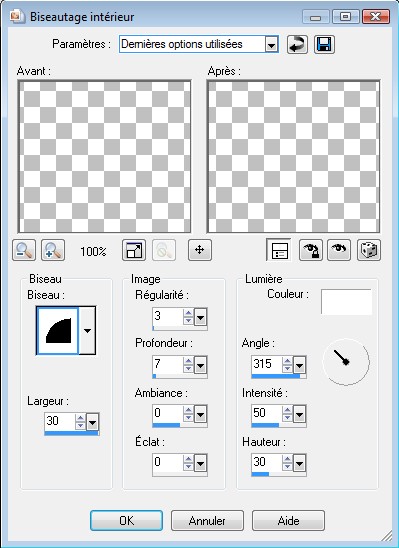The height and width of the screenshot is (548, 399).
Task: Click the Intensité spinner arrows
Action: click(x=287, y=414)
